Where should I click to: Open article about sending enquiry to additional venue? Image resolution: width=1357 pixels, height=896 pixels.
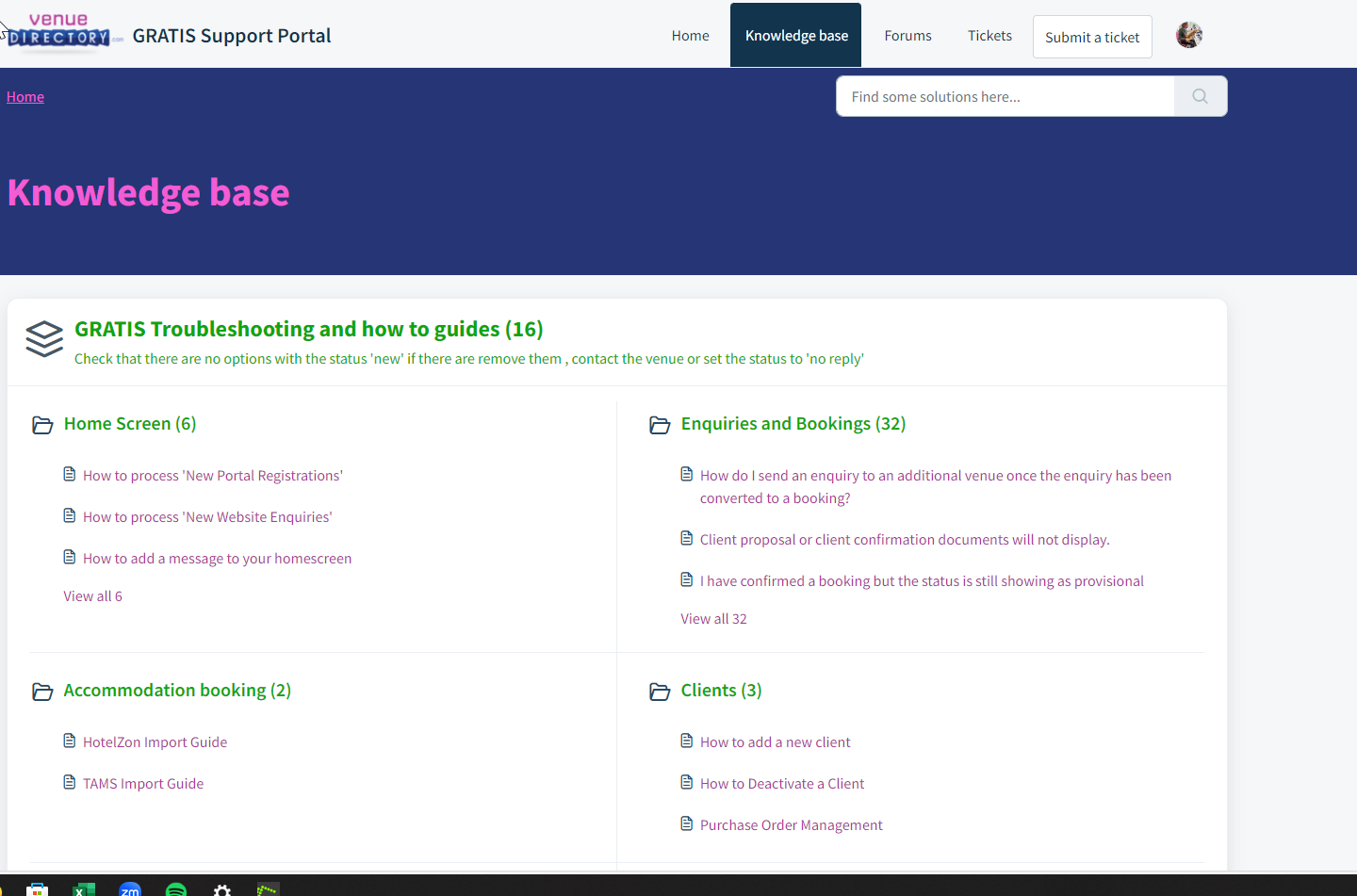pos(936,487)
